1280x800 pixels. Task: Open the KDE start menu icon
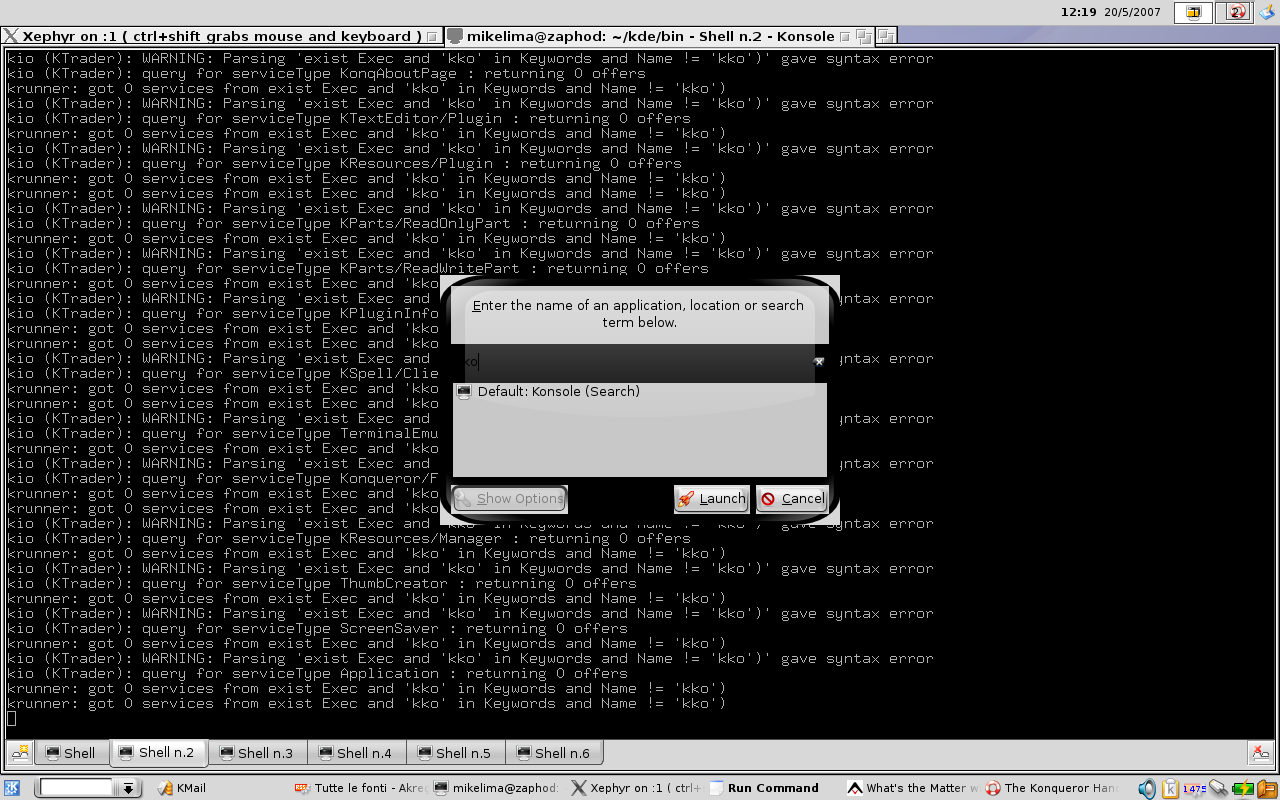(x=12, y=788)
